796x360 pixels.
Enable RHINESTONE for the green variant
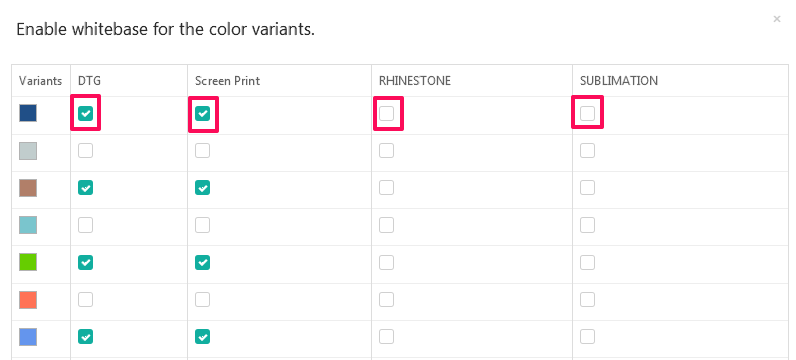(x=386, y=263)
